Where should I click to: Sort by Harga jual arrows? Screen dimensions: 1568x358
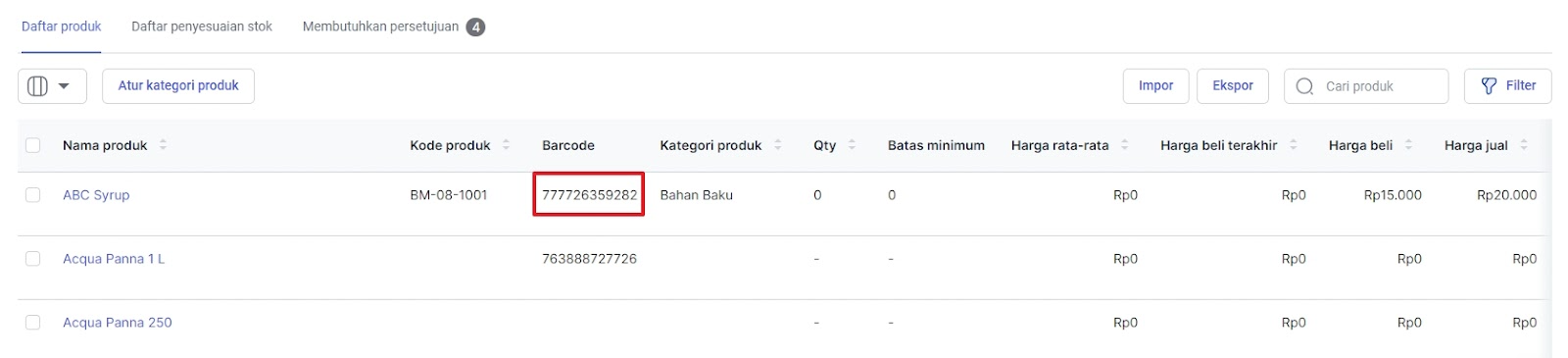tap(1524, 145)
